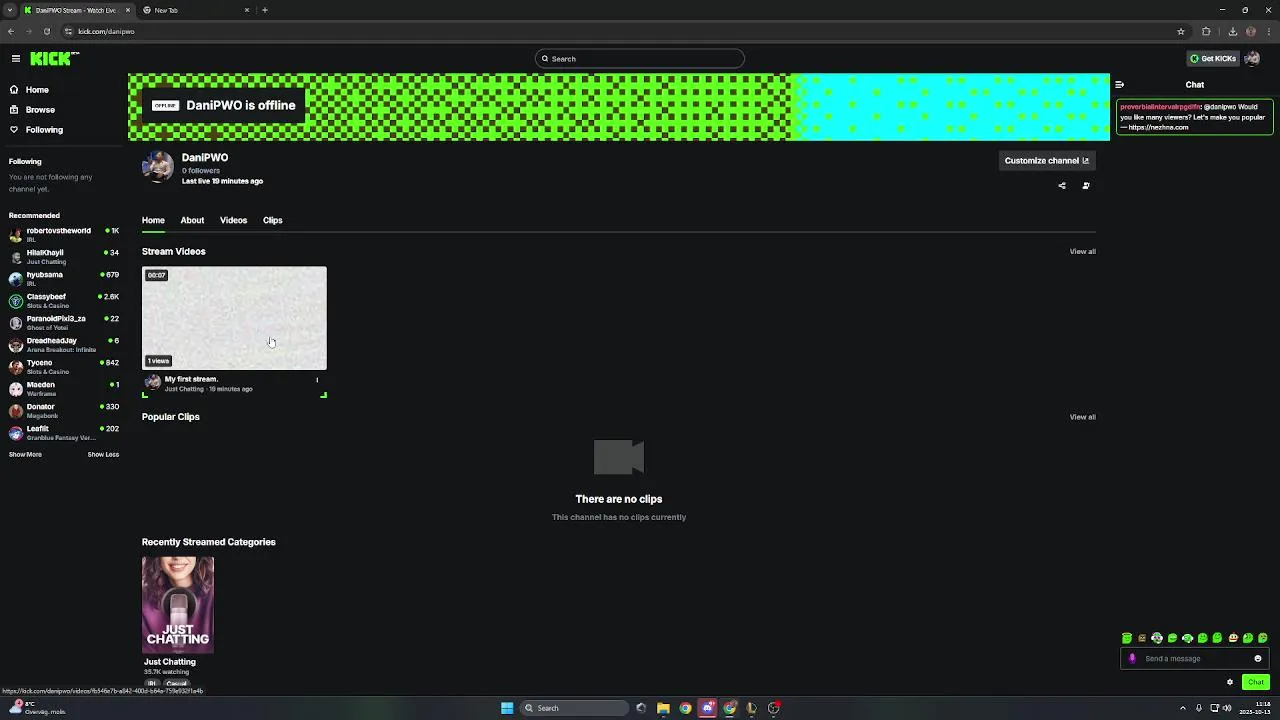Screen dimensions: 1280x720
Task: Open the Just Chatting category cover
Action: coord(178,605)
